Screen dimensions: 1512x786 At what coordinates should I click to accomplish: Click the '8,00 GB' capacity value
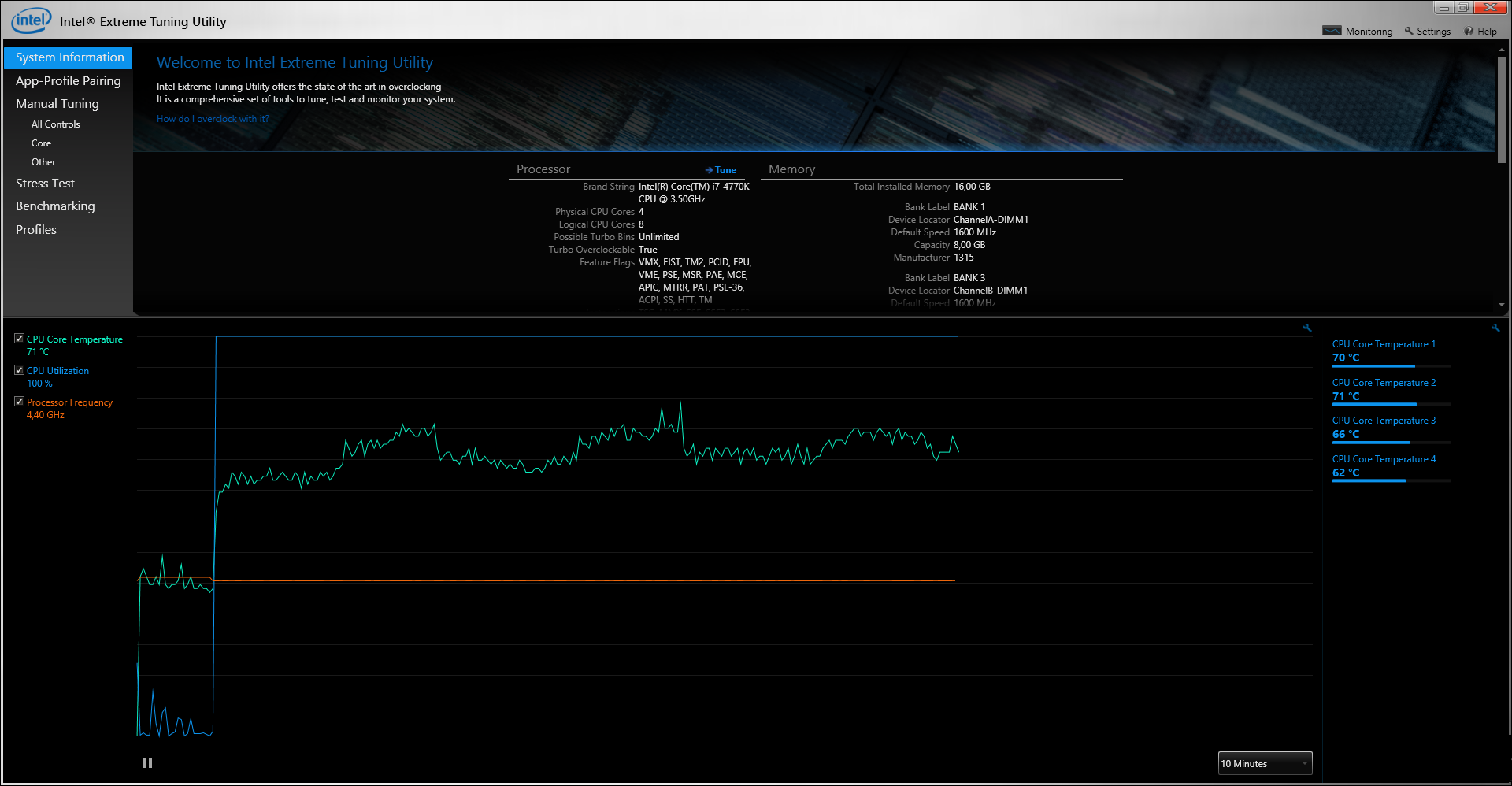click(969, 245)
